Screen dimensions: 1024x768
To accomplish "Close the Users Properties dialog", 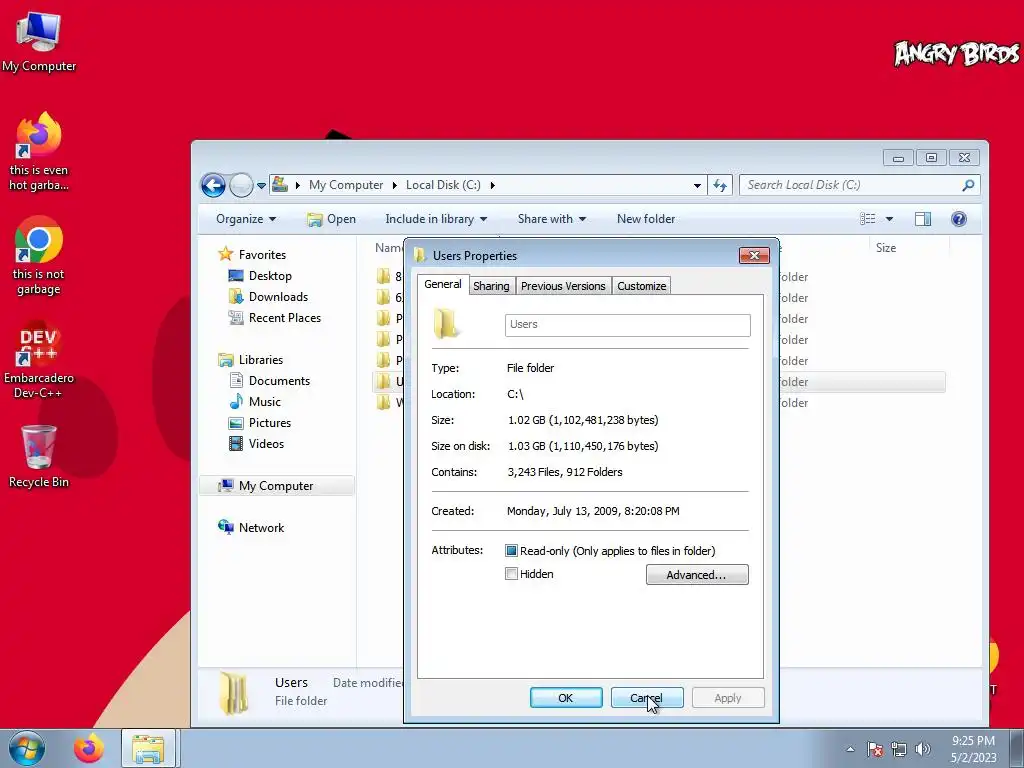I will coord(754,255).
